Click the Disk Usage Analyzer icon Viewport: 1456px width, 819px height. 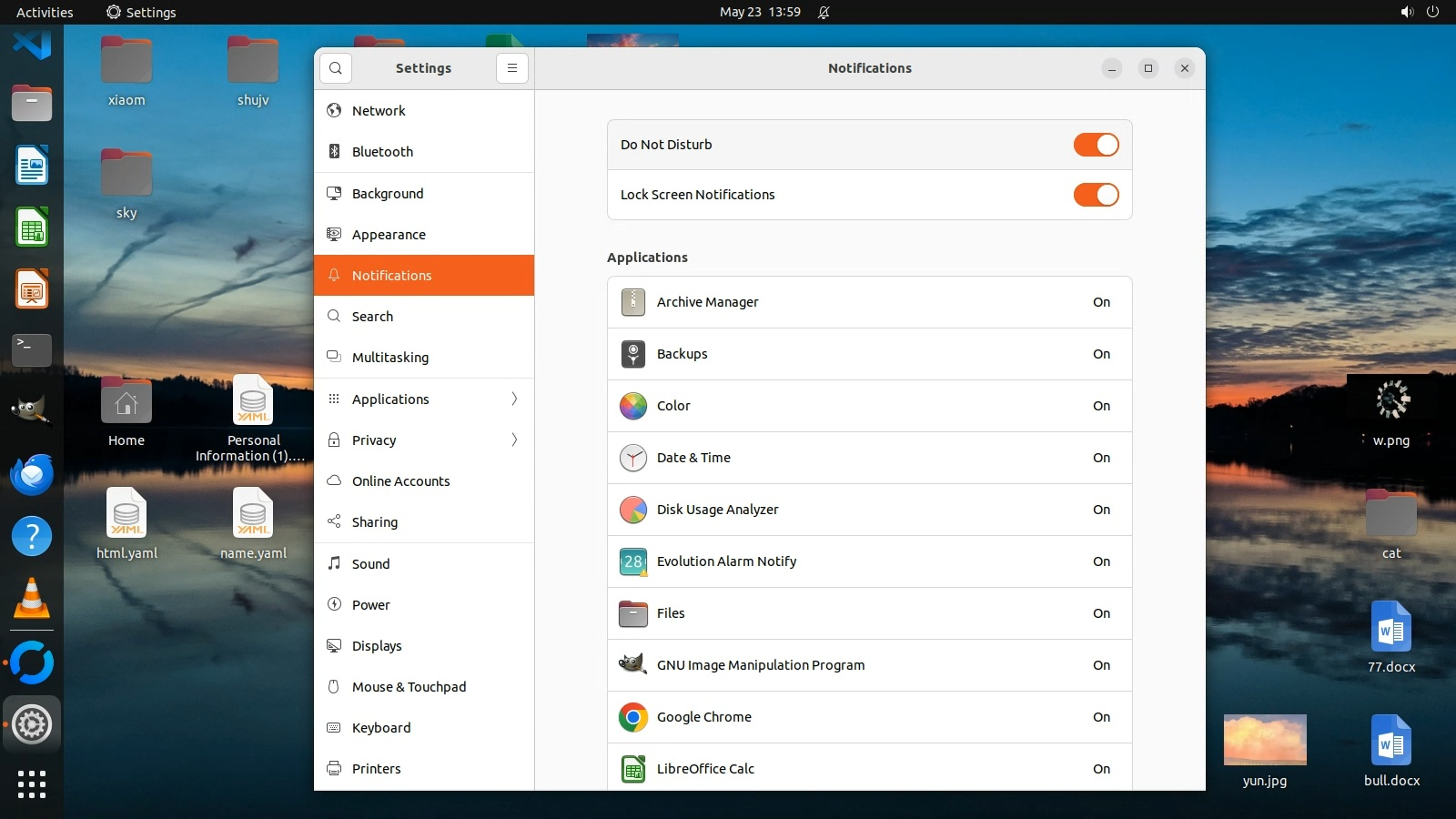[632, 510]
